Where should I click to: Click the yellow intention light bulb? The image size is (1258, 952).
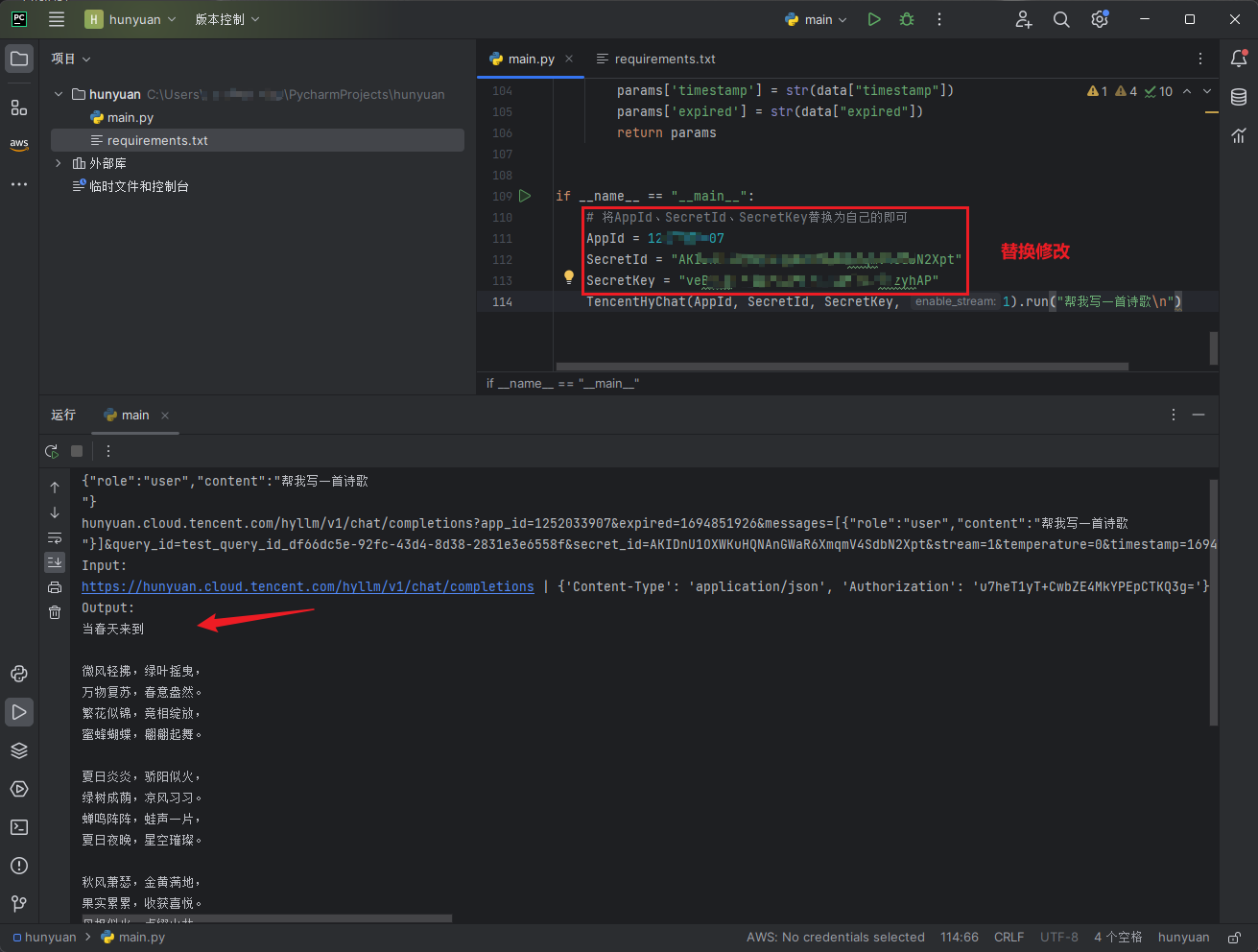coord(569,277)
